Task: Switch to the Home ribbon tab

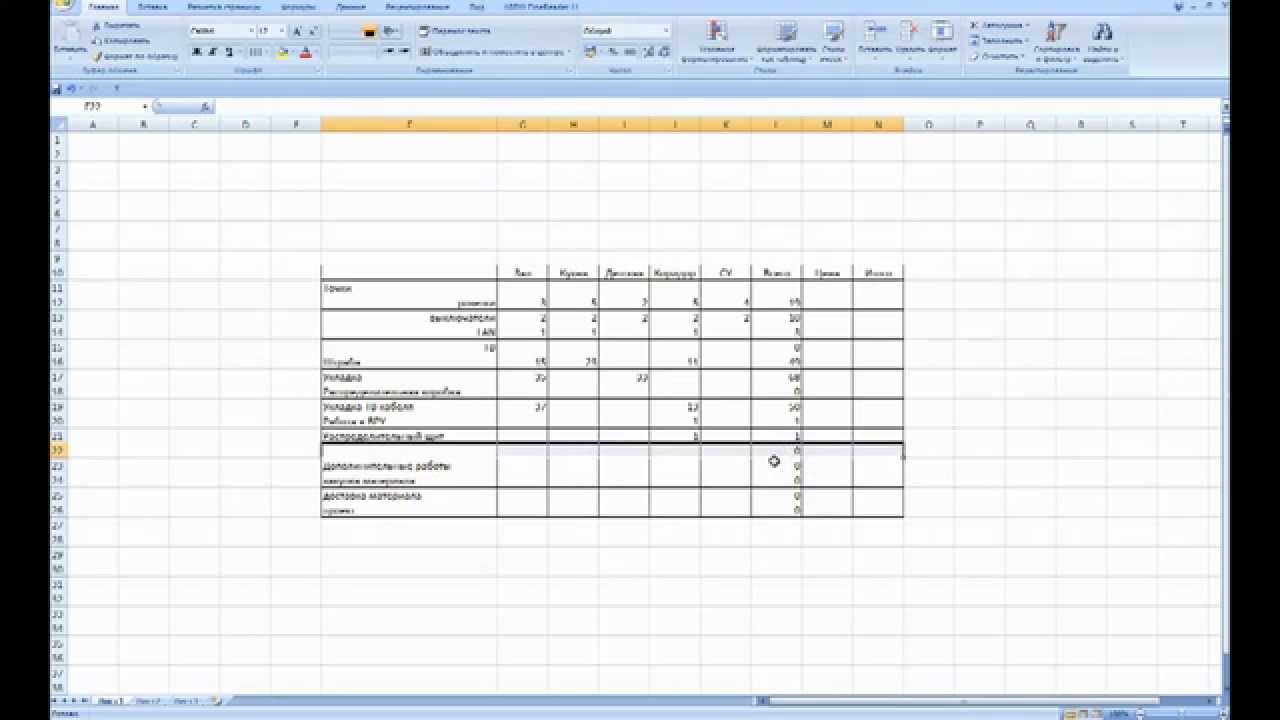Action: (103, 6)
